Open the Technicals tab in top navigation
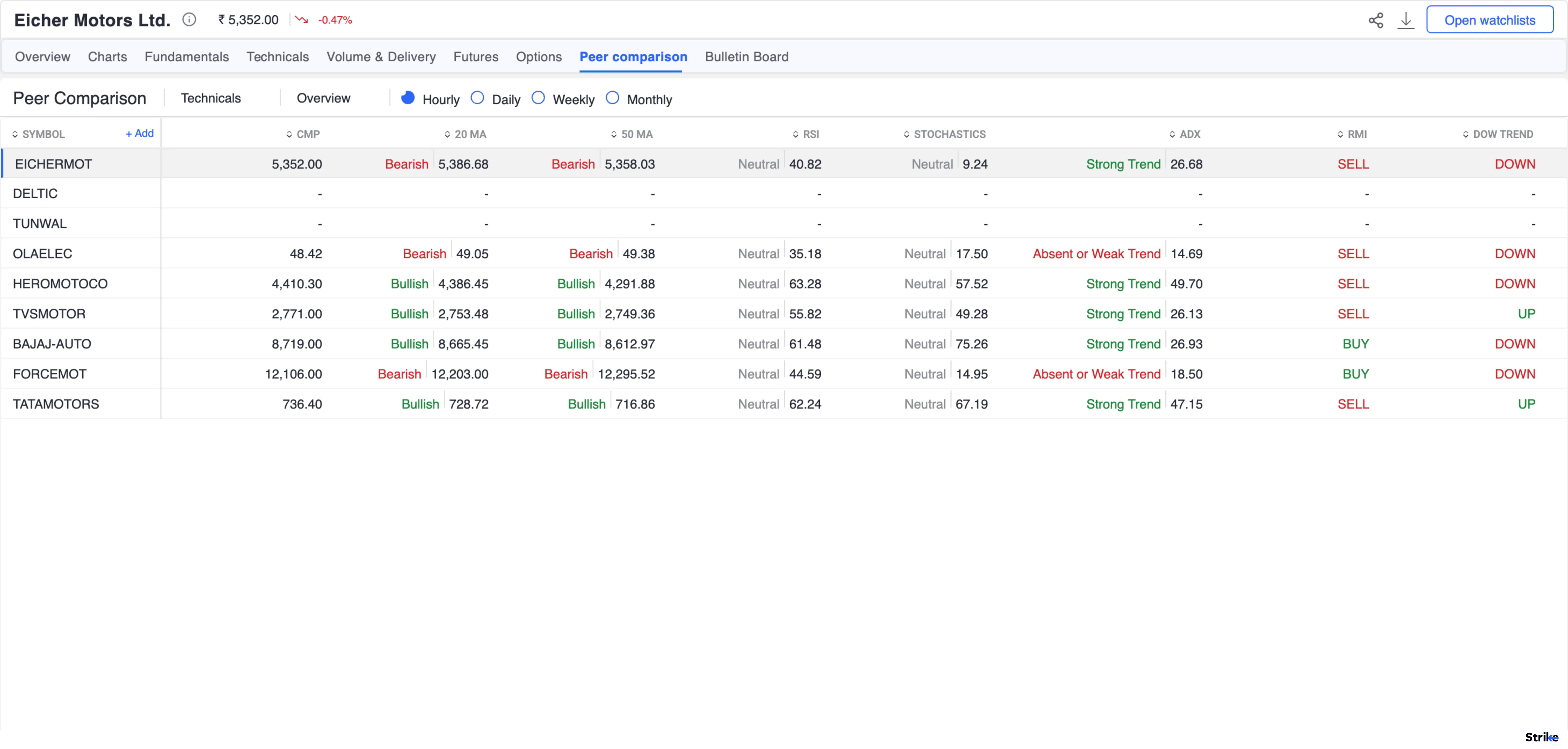The height and width of the screenshot is (749, 1568). tap(278, 57)
